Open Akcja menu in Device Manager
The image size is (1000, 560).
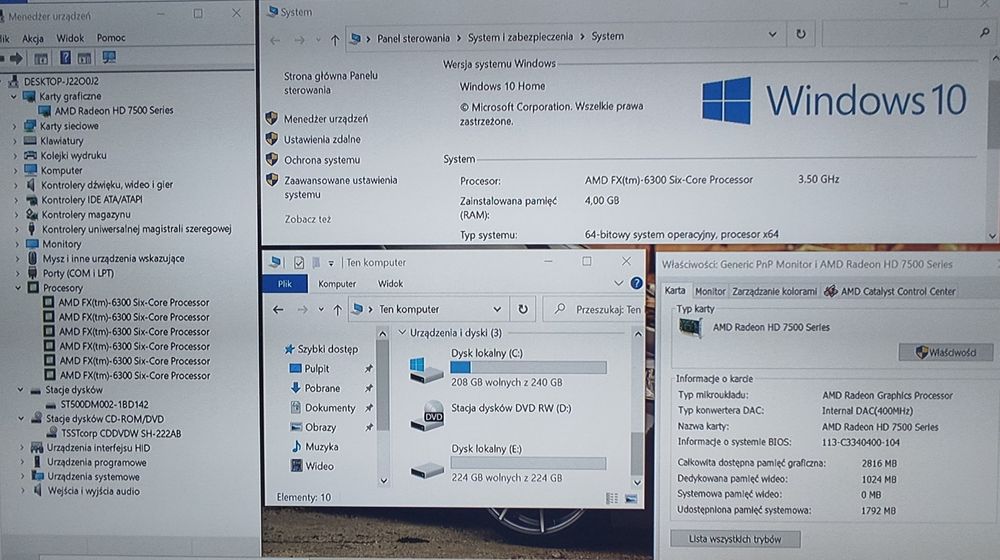click(x=33, y=38)
